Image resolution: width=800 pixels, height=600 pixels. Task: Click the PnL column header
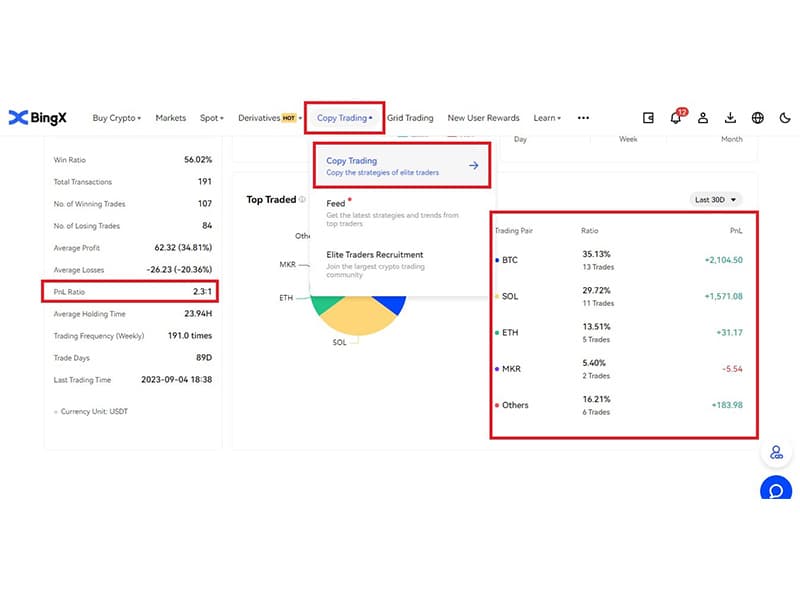click(x=736, y=231)
